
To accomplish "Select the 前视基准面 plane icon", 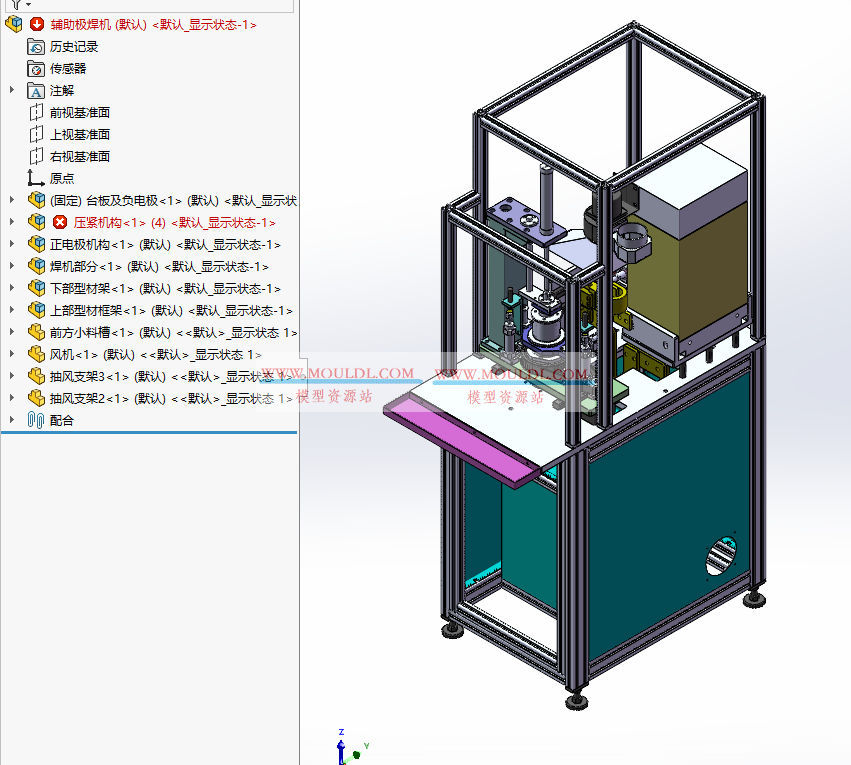I will [36, 112].
